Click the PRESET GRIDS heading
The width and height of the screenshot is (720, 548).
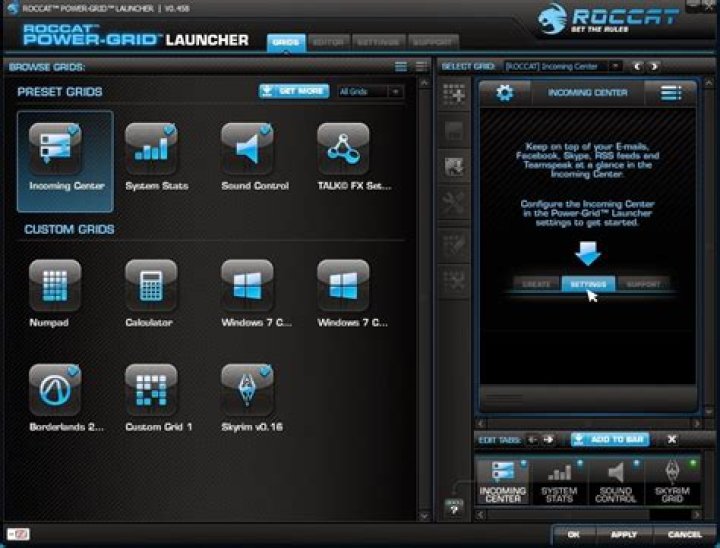point(60,92)
